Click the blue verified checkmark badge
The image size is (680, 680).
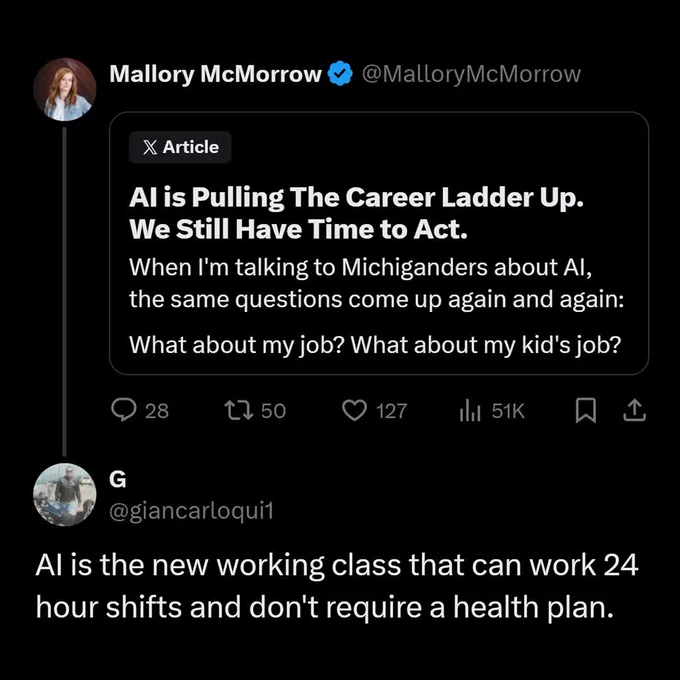tap(340, 73)
